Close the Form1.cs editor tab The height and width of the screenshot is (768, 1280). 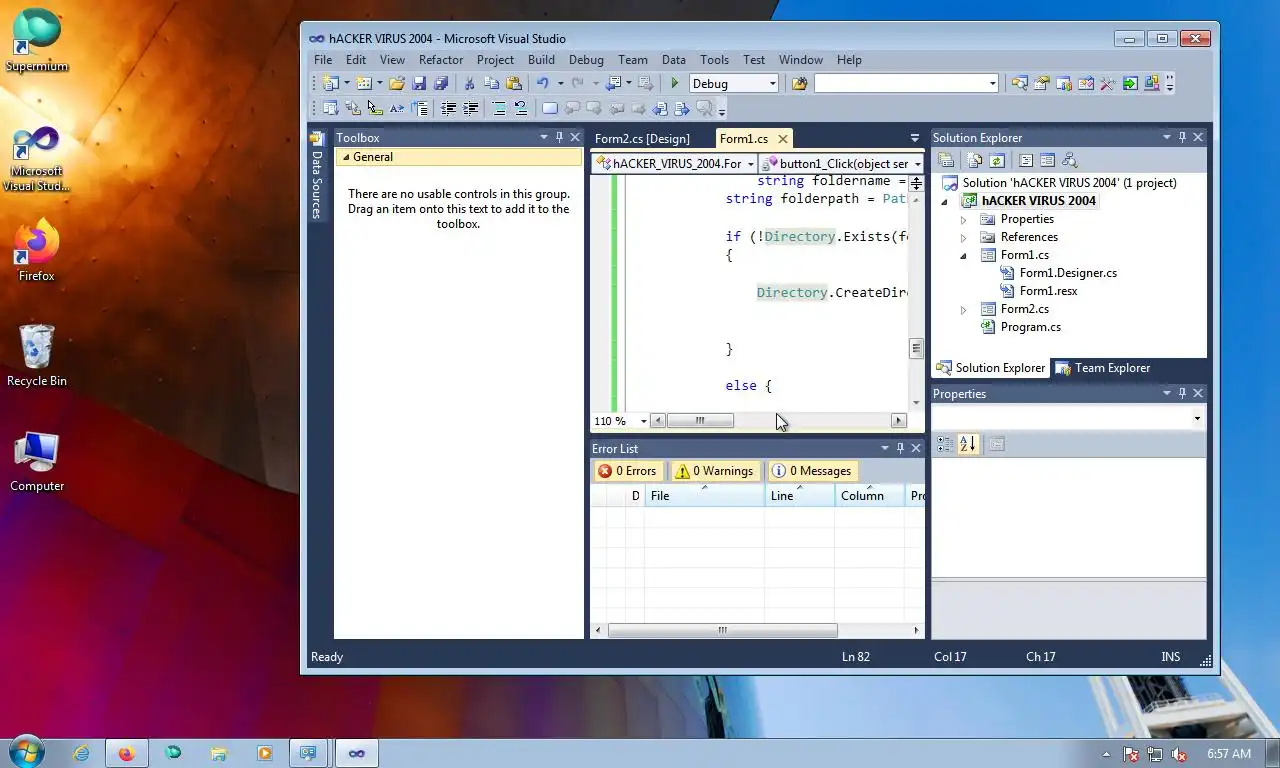pos(782,138)
